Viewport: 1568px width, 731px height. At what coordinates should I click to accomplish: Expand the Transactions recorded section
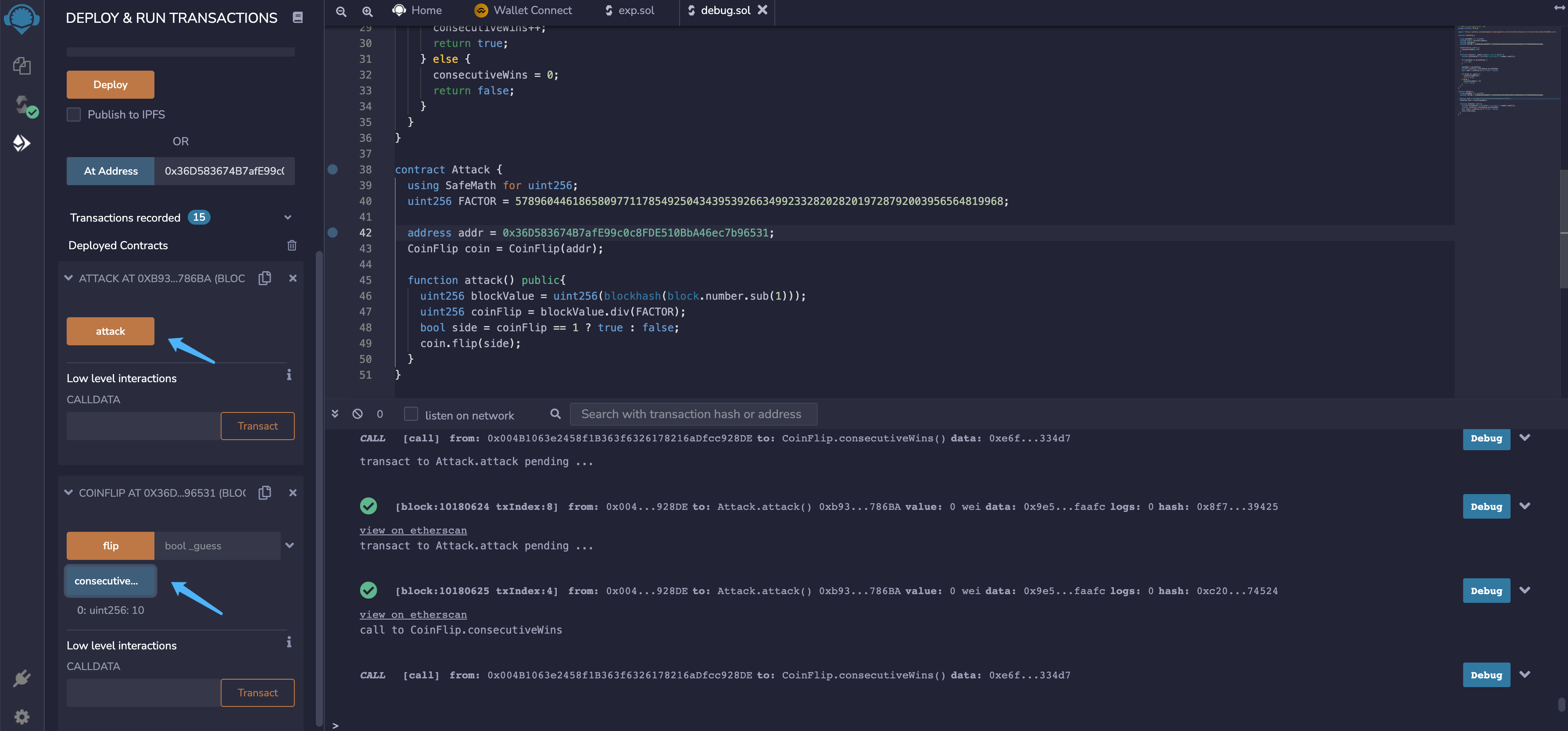coord(288,217)
